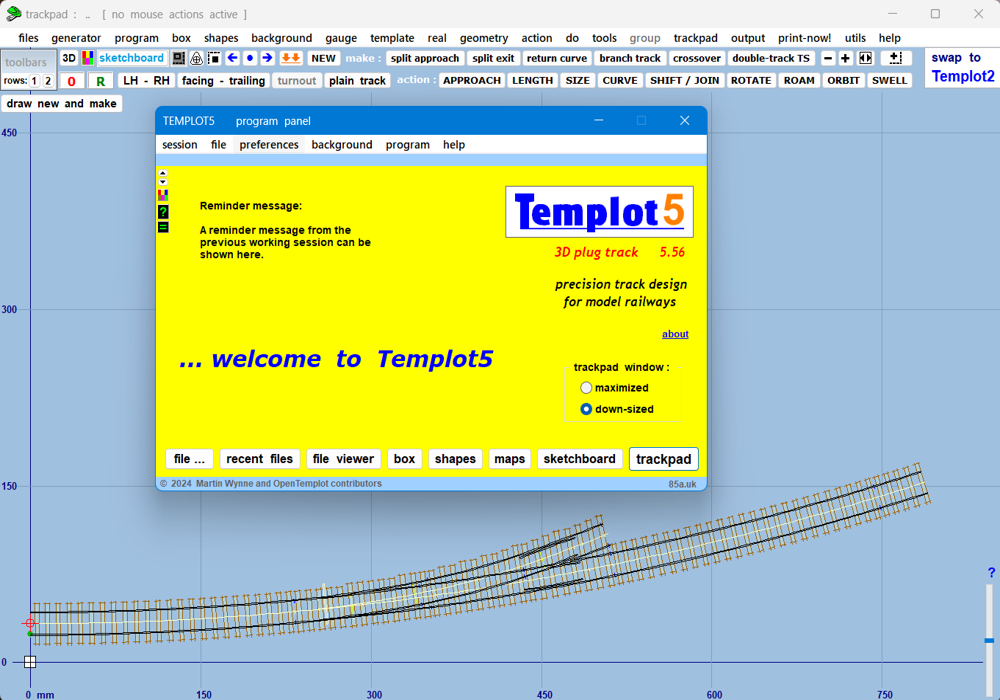Screen dimensions: 1000x700
Task: Open the colour palette icon beside sketchboard
Action: tap(87, 58)
